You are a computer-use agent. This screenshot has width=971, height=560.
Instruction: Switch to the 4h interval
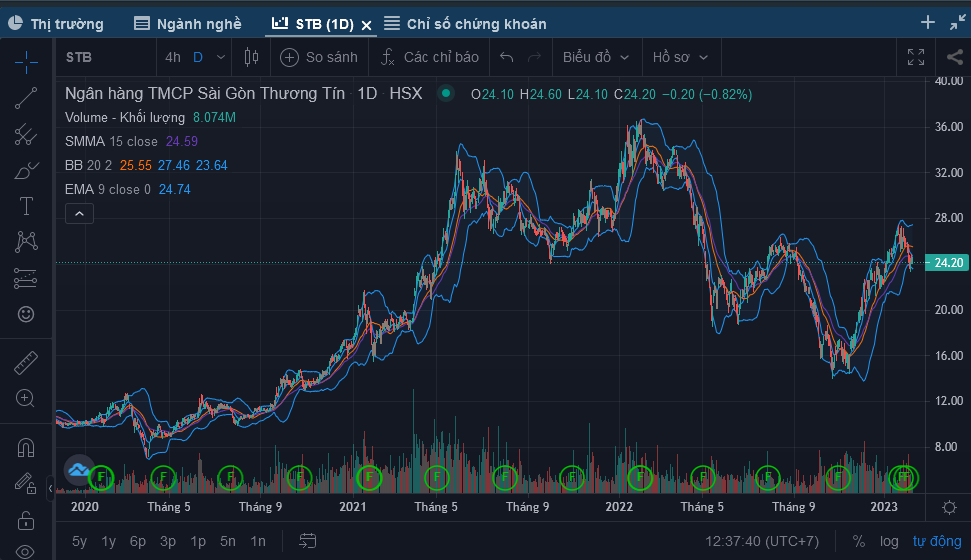pyautogui.click(x=173, y=58)
